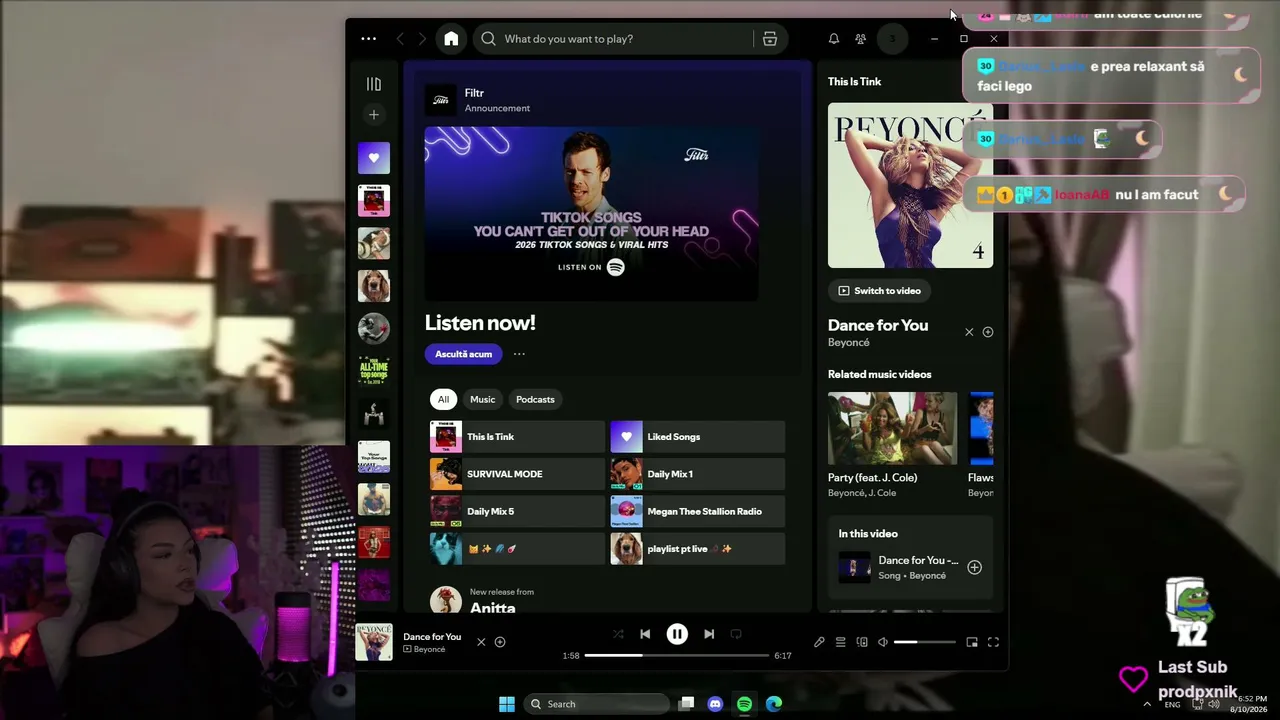Go to Spotify Home
Screen dimensions: 1280x720
pos(451,39)
